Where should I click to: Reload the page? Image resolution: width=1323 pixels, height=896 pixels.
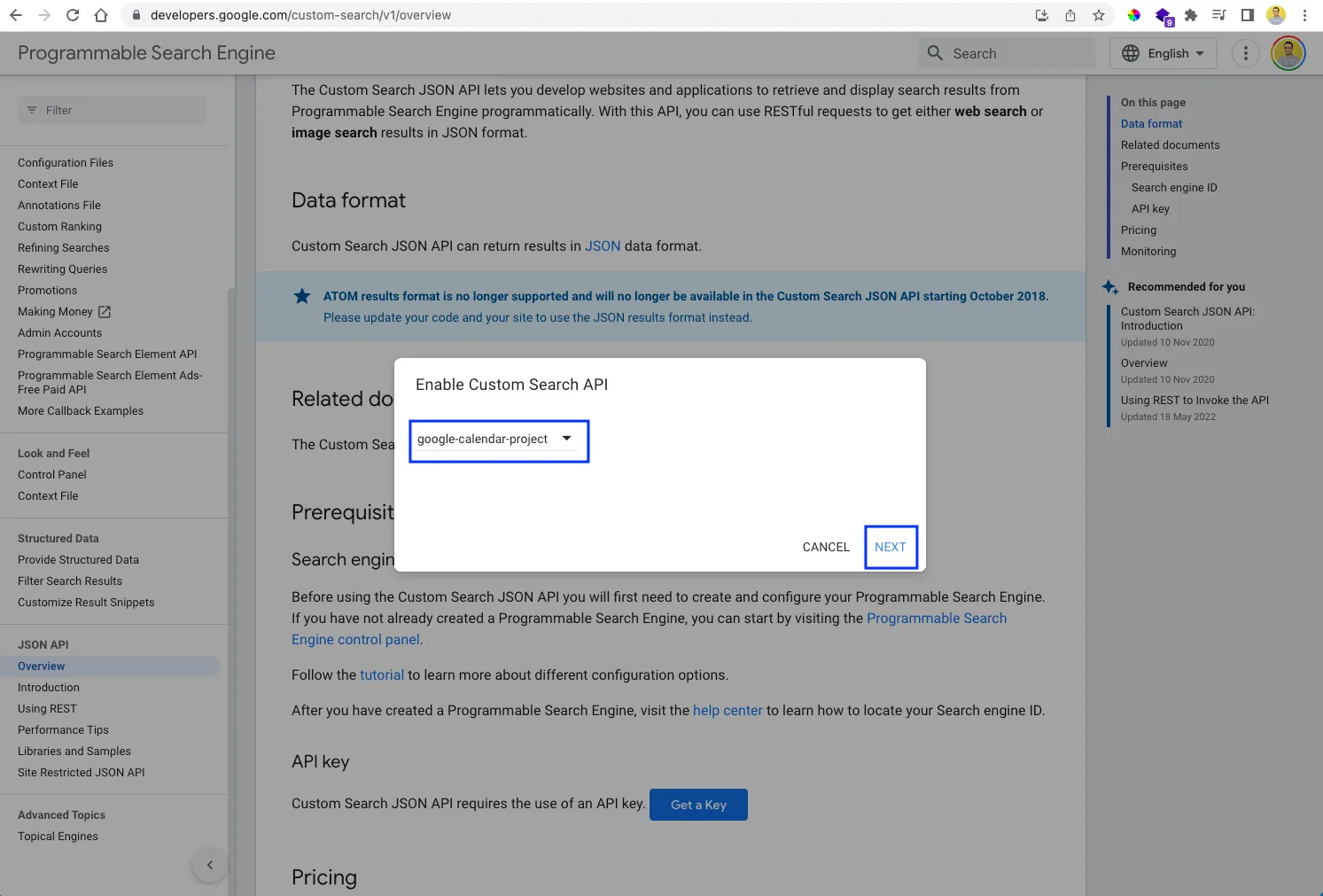[73, 15]
